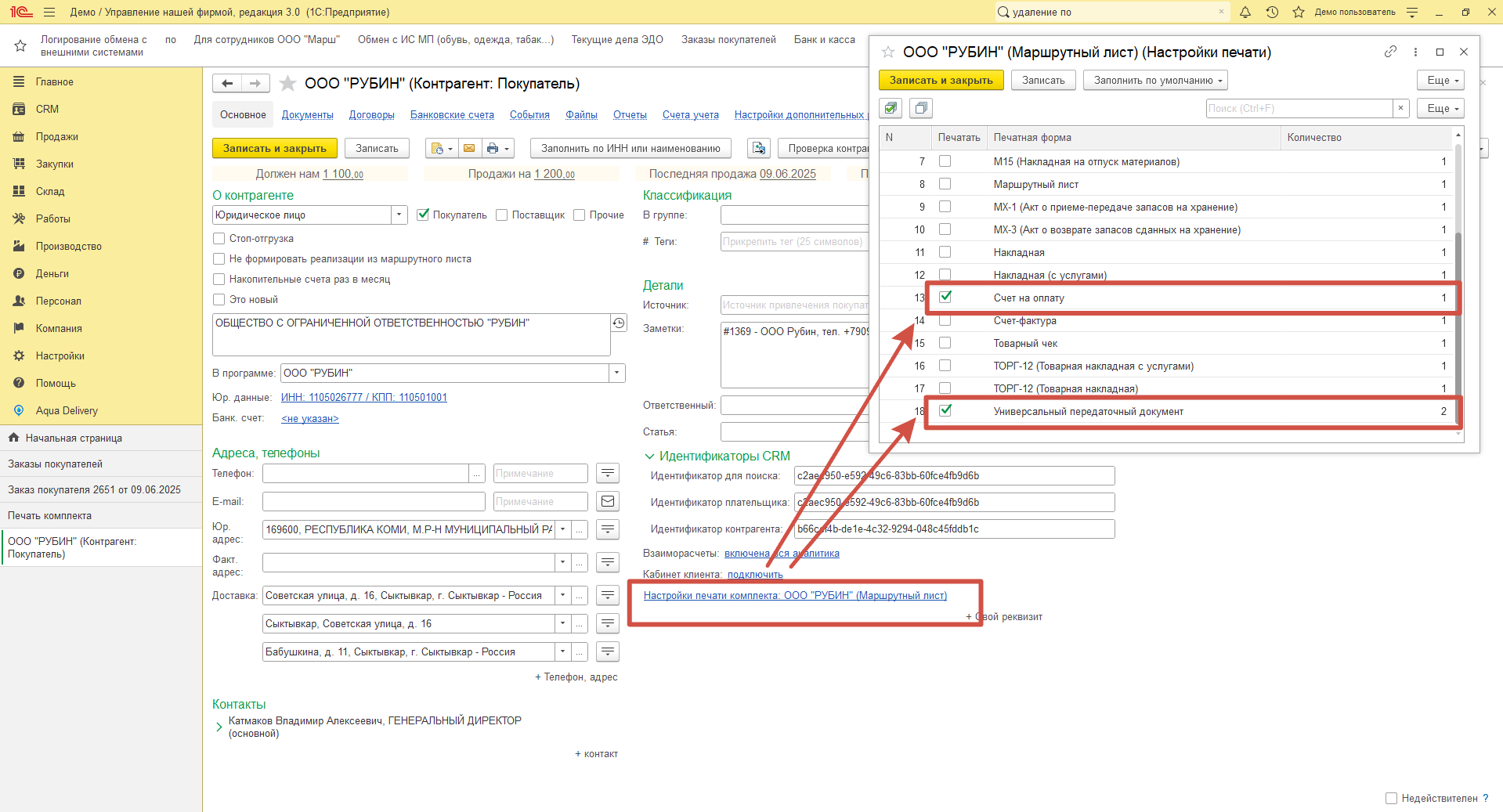Open options icon for Телефон row
Screen dimensions: 1503x812
click(608, 473)
